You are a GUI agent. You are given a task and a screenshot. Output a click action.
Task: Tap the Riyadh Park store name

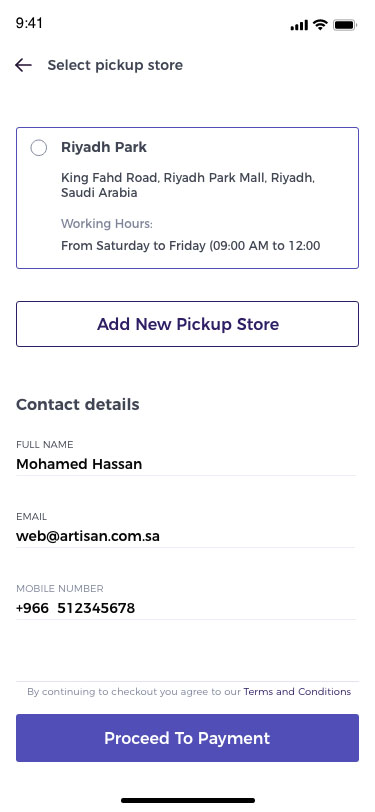click(x=104, y=148)
